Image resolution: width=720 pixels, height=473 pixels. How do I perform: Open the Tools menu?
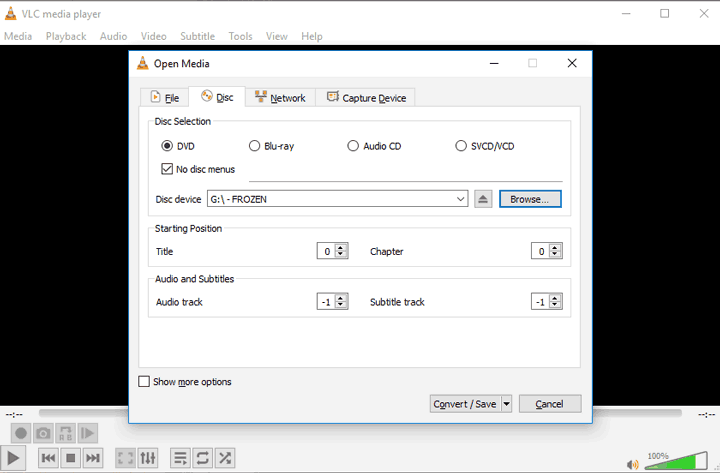240,36
